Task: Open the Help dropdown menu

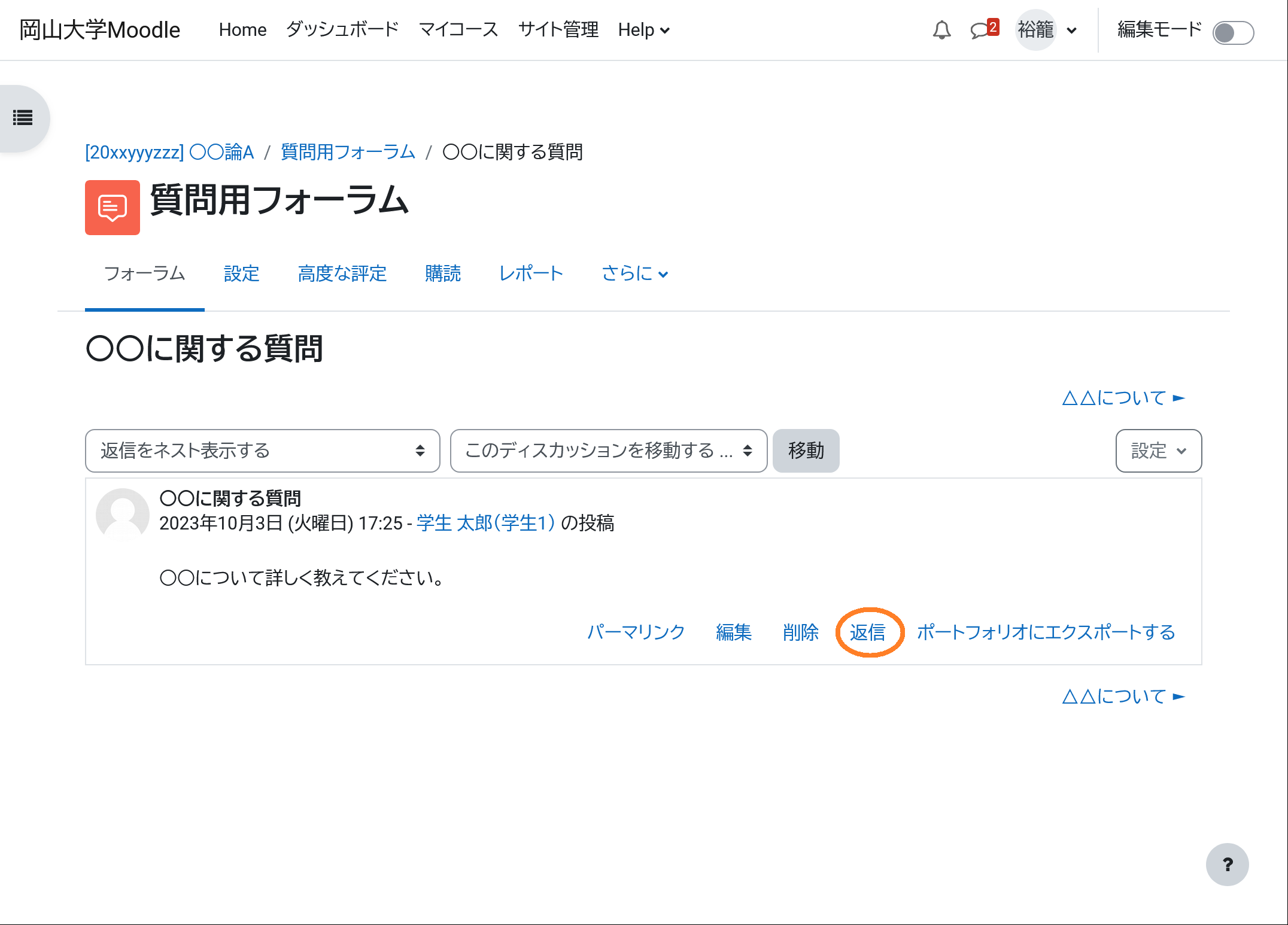Action: (643, 30)
